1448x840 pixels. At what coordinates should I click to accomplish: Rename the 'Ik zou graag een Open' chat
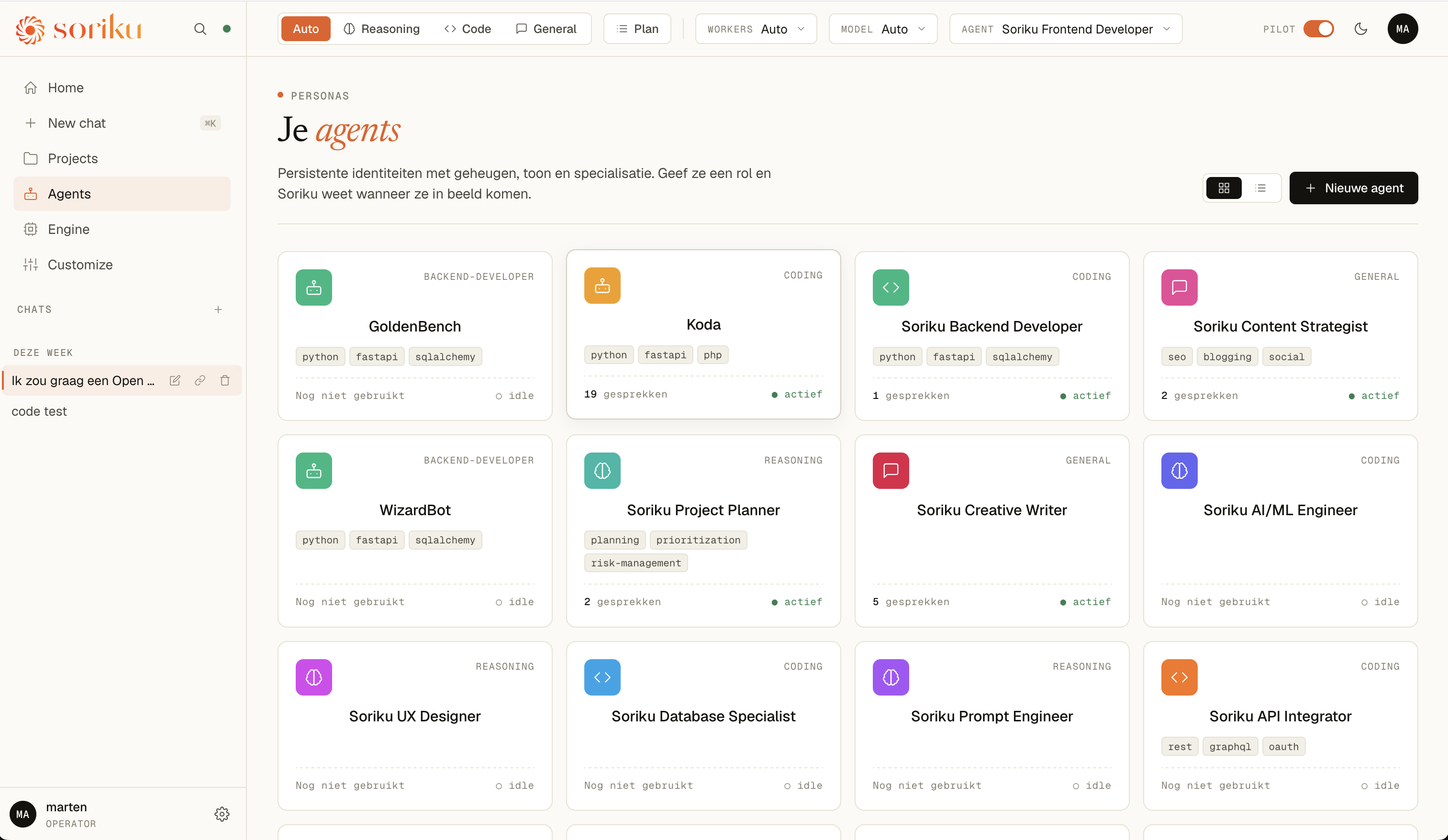coord(175,380)
